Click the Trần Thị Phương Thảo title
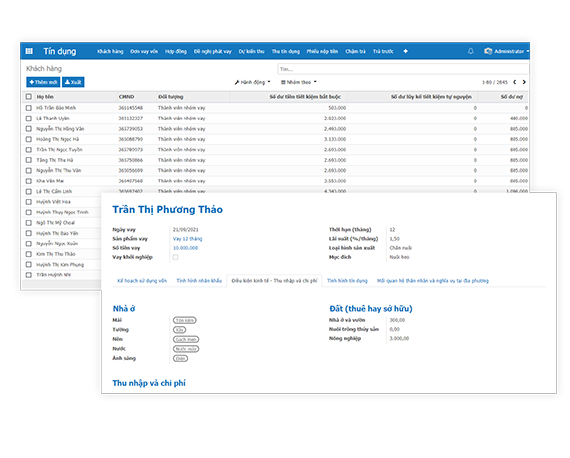Image resolution: width=570 pixels, height=458 pixels. 168,210
